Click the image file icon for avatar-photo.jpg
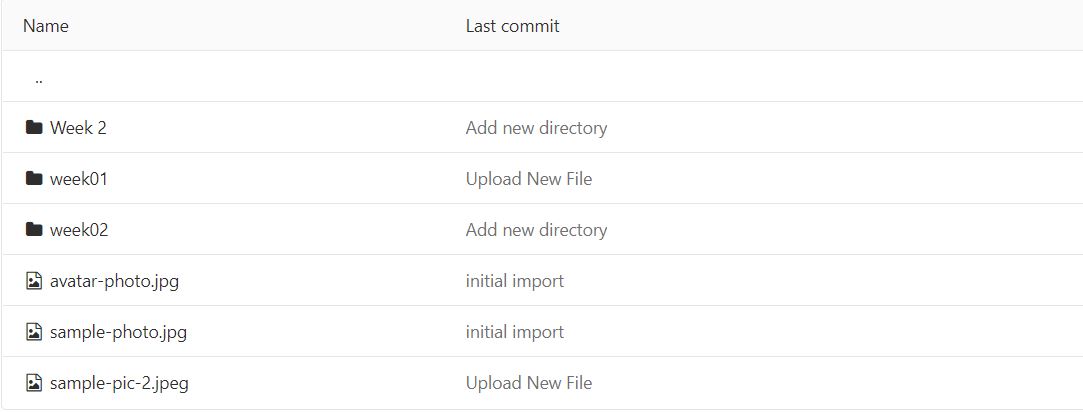This screenshot has height=412, width=1083. [34, 281]
